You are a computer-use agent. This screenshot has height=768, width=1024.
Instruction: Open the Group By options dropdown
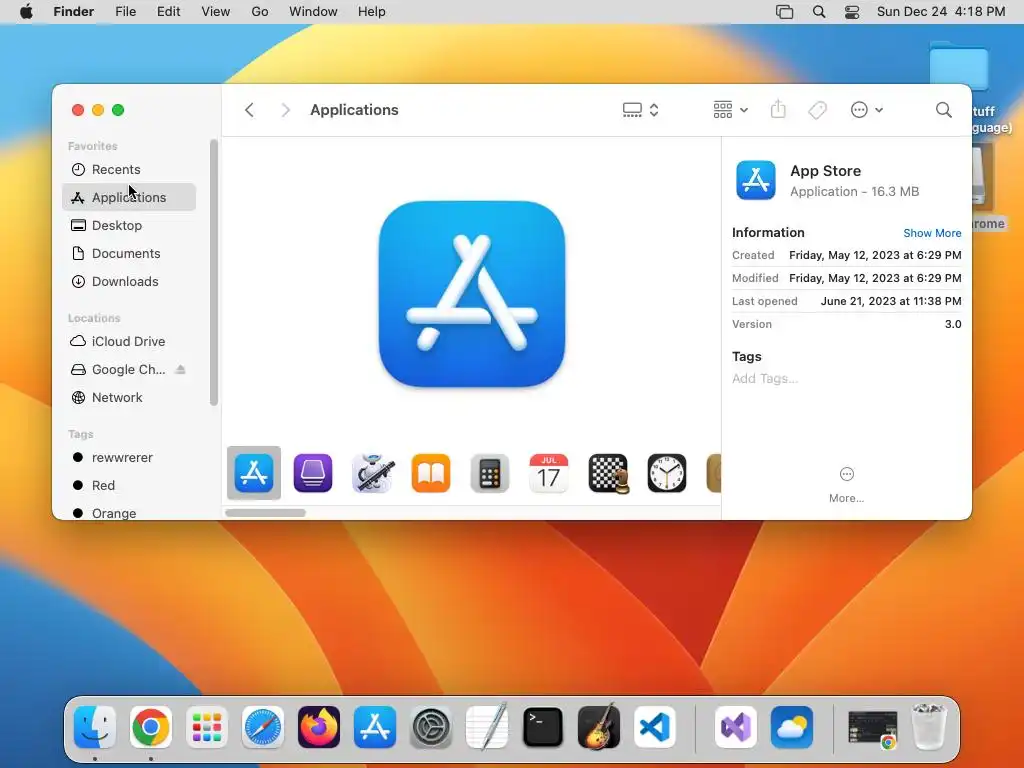(730, 110)
